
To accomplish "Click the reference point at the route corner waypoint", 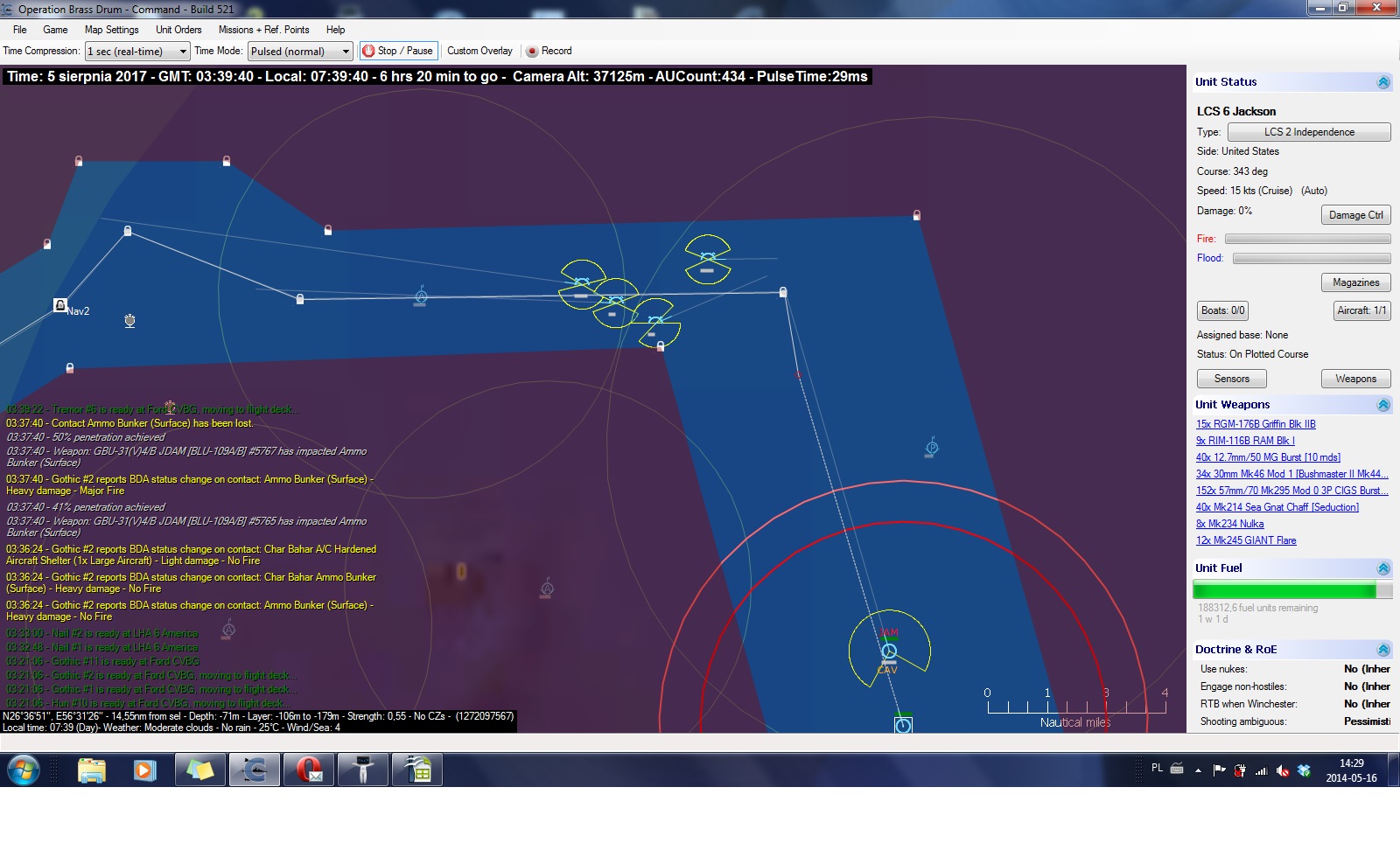I will coord(783,292).
